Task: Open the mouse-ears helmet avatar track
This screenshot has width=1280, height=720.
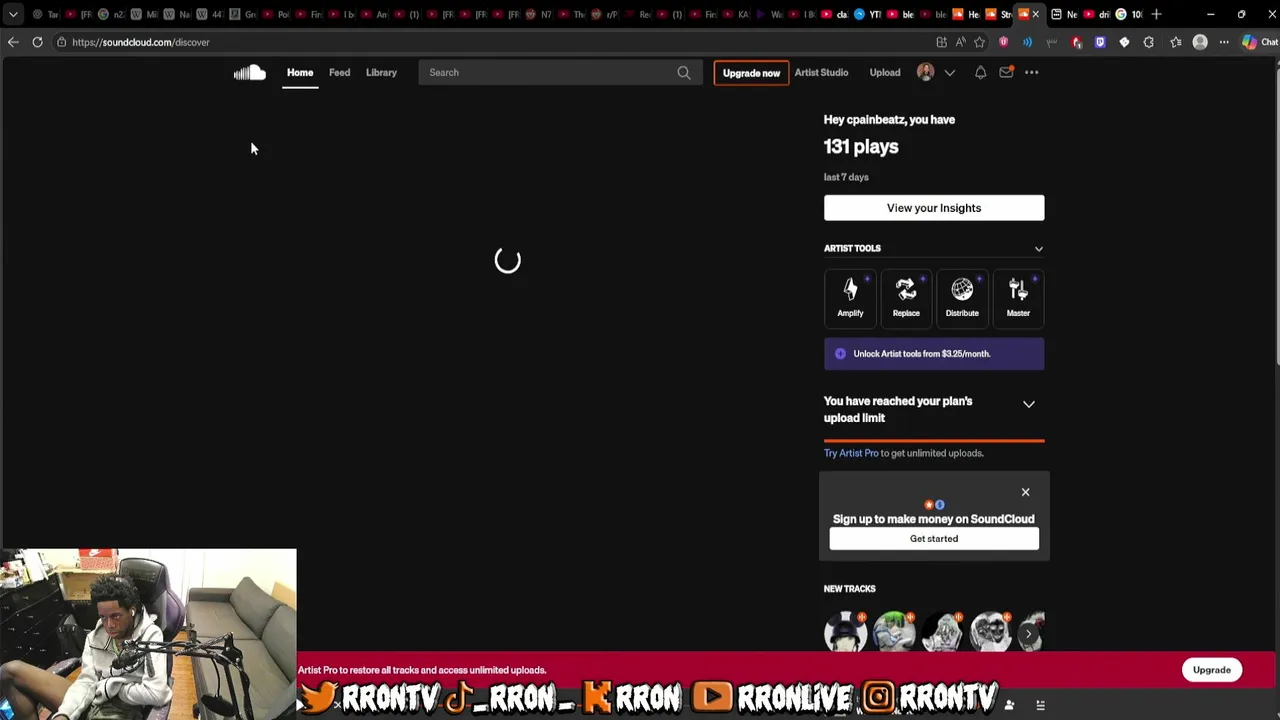Action: point(846,633)
